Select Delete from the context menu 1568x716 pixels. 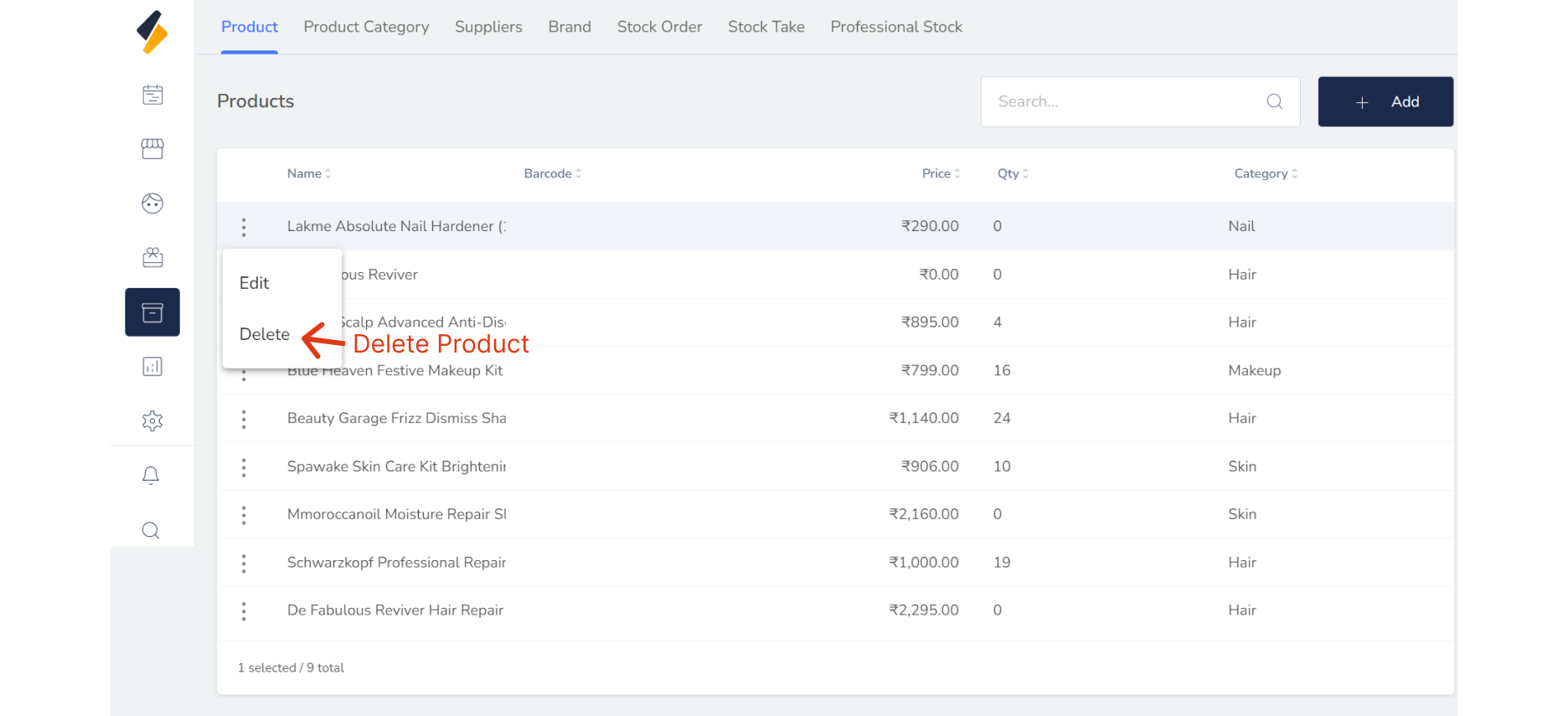(265, 334)
